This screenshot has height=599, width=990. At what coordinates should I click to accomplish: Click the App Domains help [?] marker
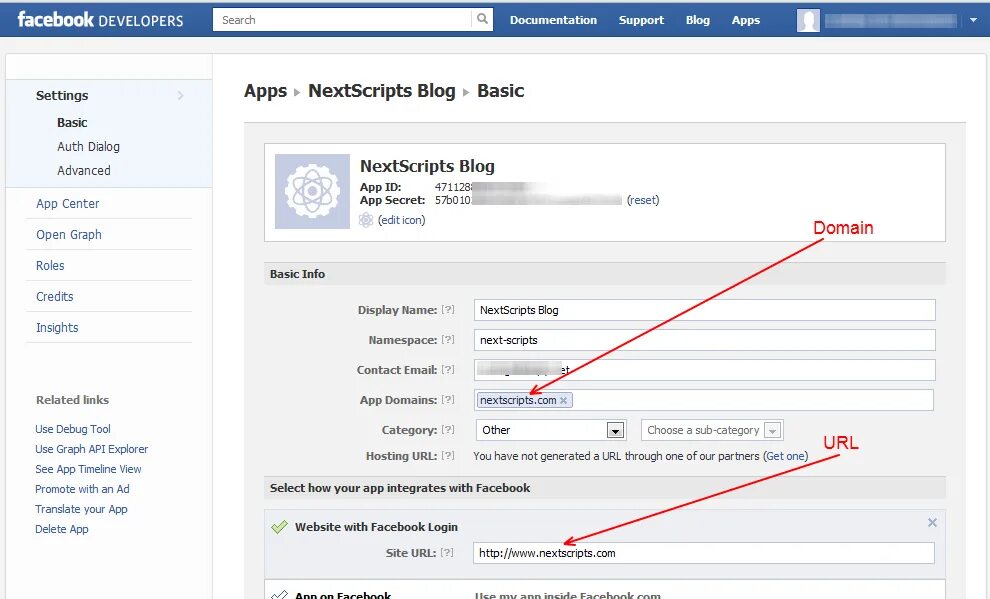[x=448, y=400]
